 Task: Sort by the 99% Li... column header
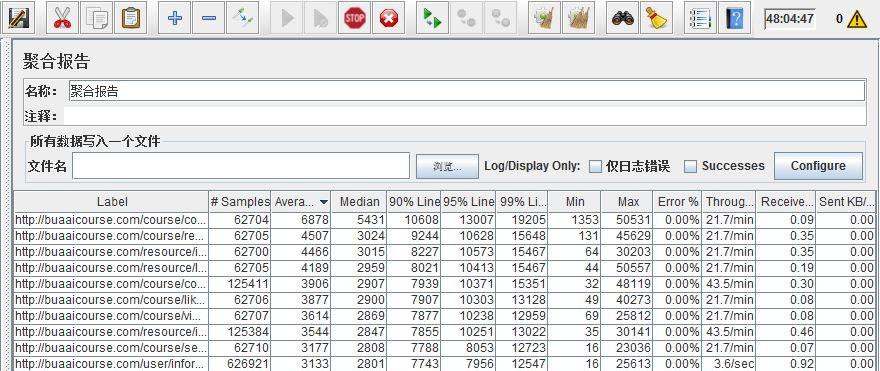point(522,201)
